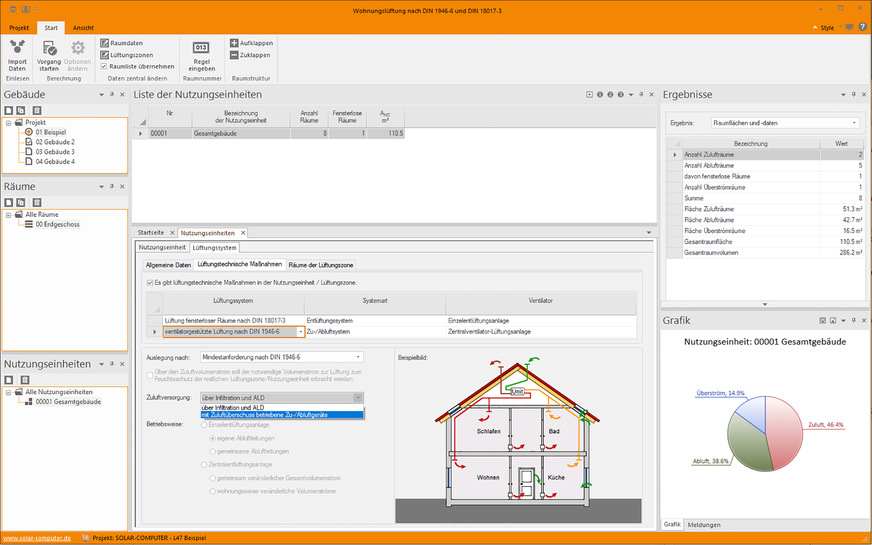Uncheck 'Es gibt lüftungstechnische Maßnahmen' checkbox
The height and width of the screenshot is (545, 872).
pyautogui.click(x=151, y=283)
